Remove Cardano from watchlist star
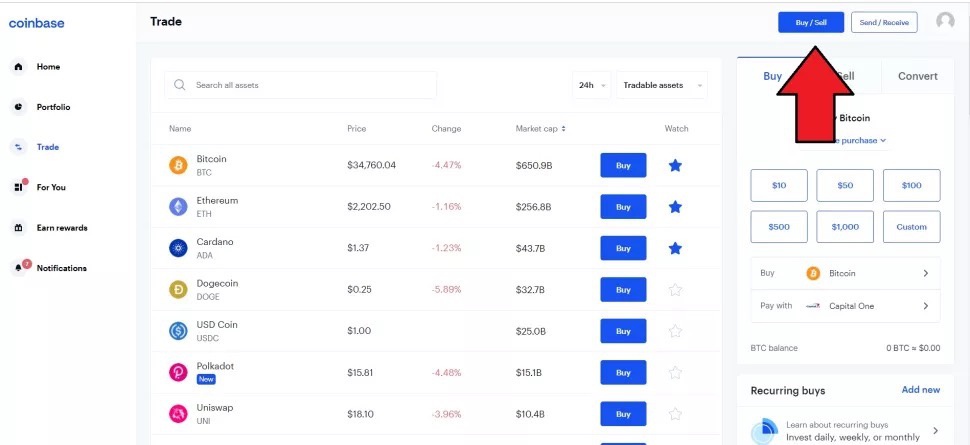Screen dimensions: 970x445 [x=676, y=248]
